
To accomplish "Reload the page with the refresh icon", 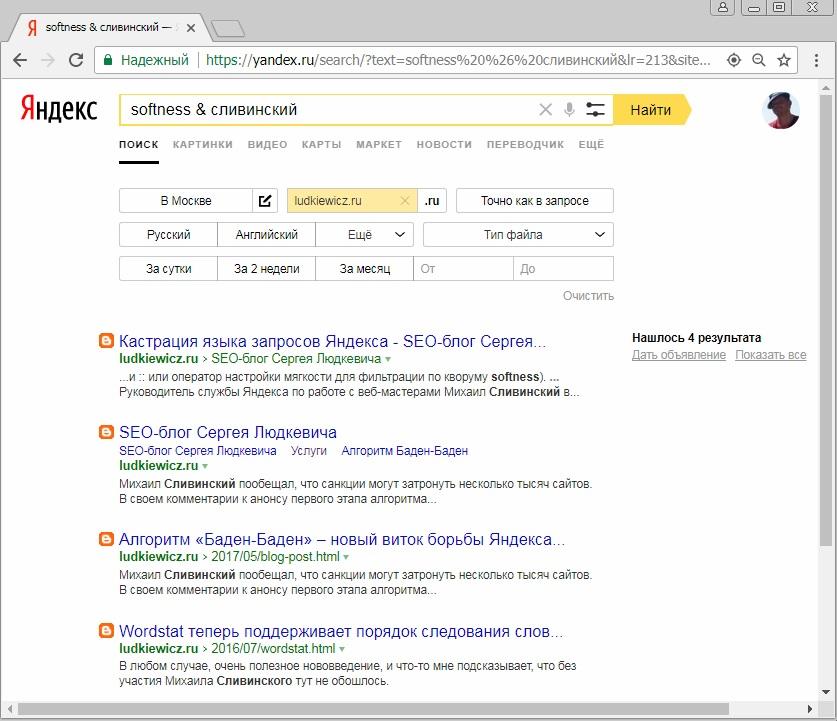I will (76, 60).
